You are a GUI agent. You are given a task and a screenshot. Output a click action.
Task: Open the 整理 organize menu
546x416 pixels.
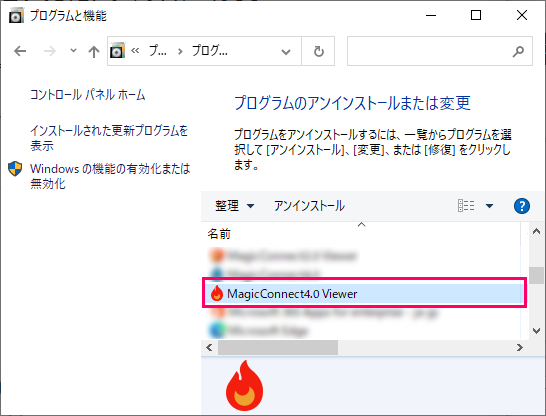[x=234, y=206]
